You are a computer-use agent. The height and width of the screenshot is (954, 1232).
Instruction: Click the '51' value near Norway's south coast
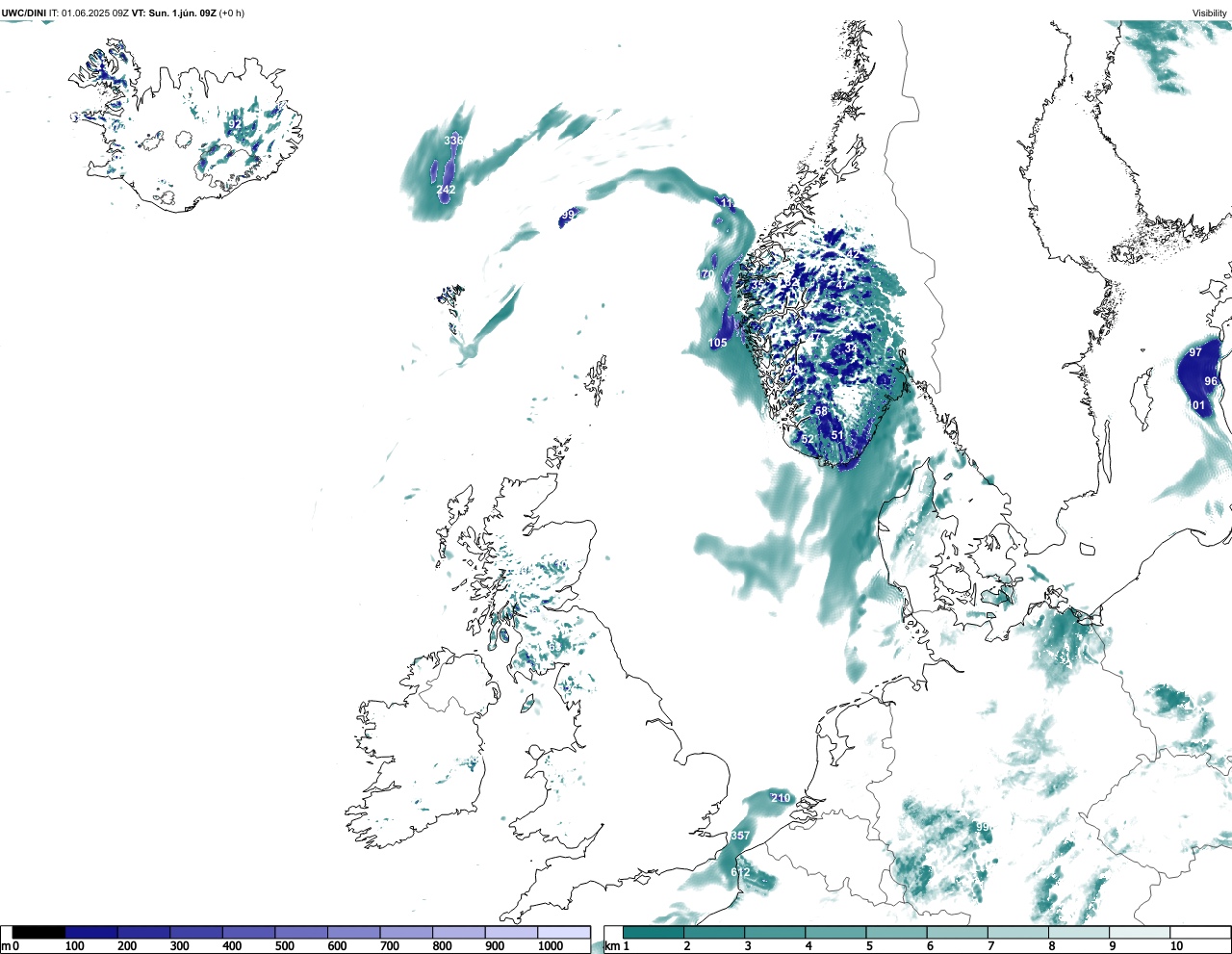[837, 436]
